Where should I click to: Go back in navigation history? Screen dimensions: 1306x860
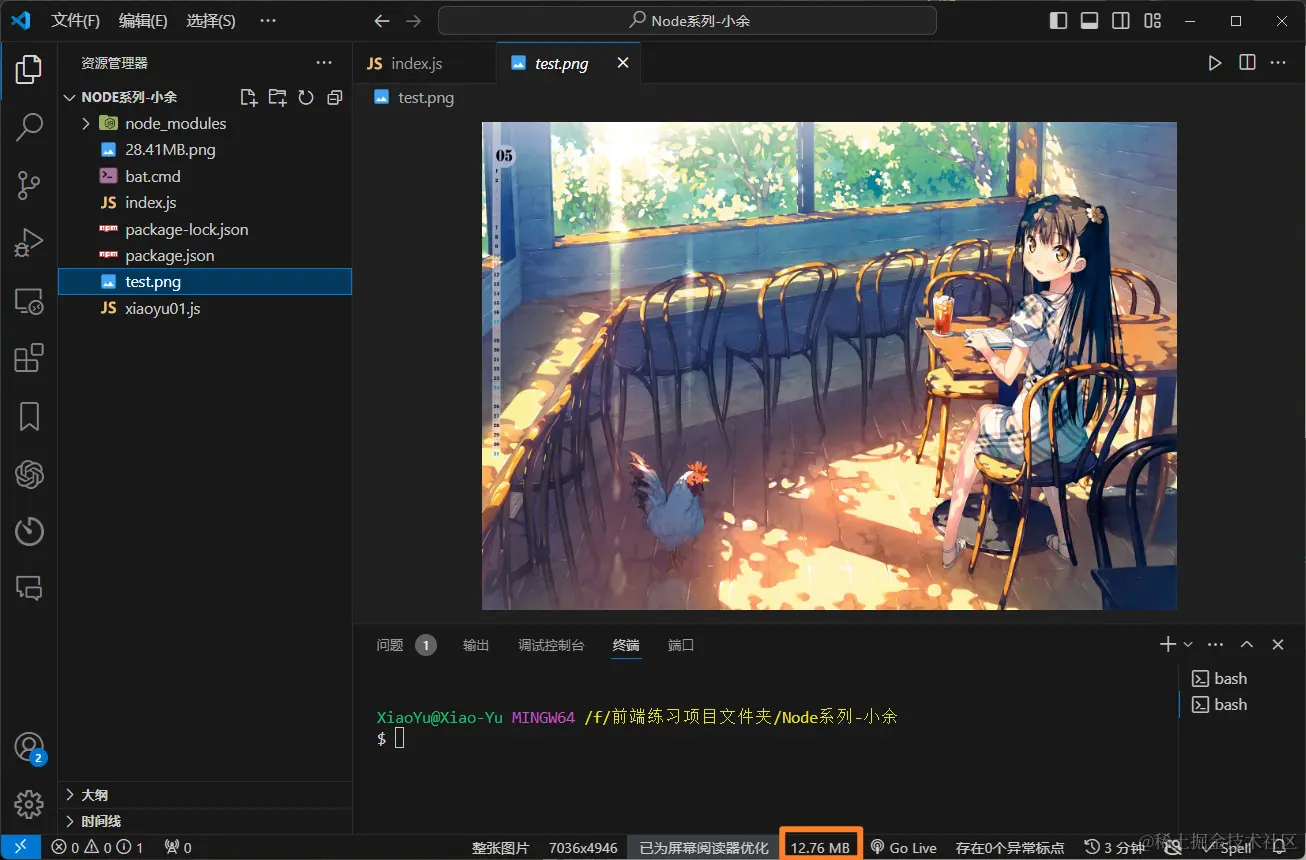tap(381, 20)
